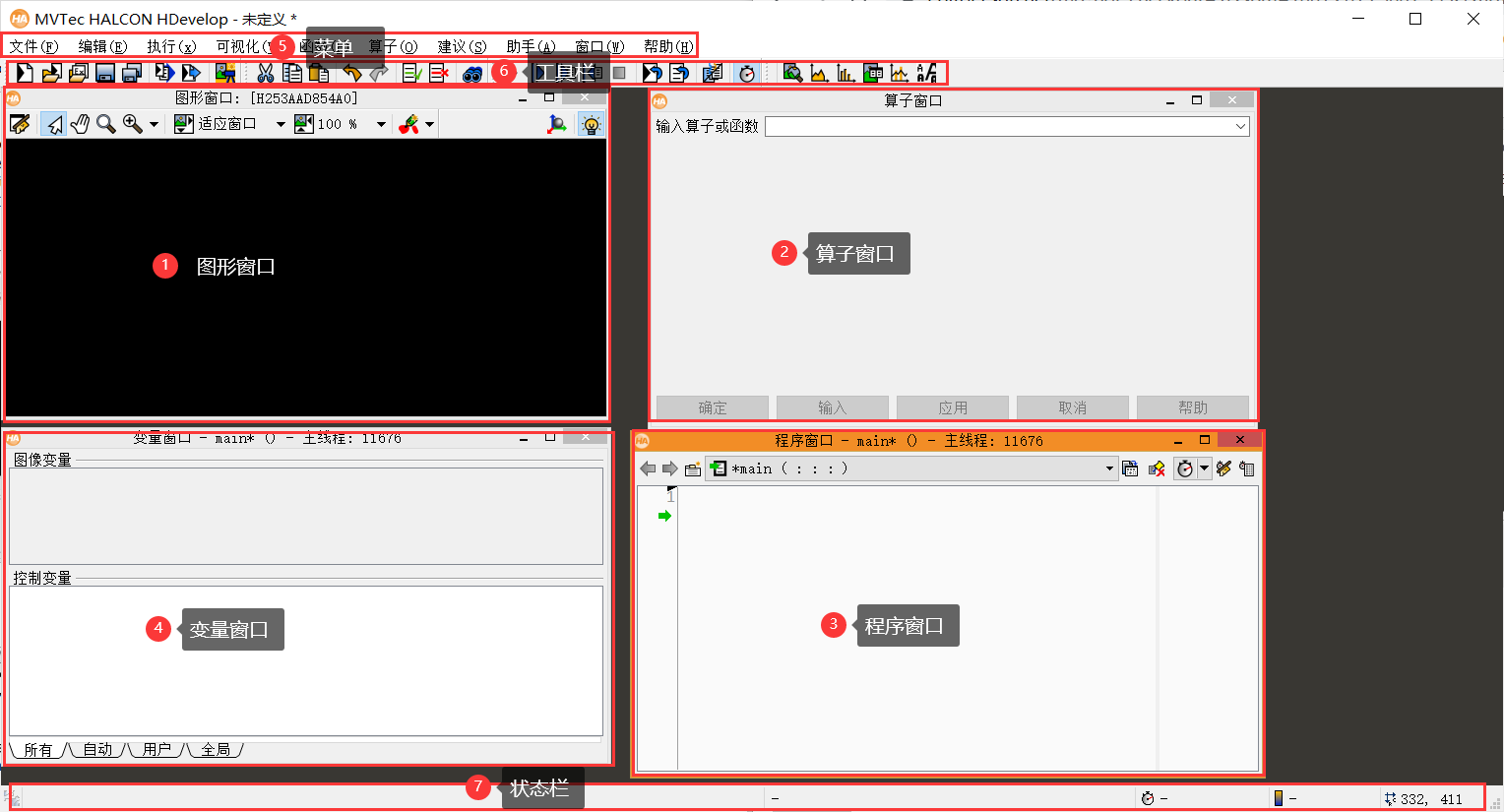Click the green program counter arrow in editor
1504x812 pixels.
click(x=664, y=516)
